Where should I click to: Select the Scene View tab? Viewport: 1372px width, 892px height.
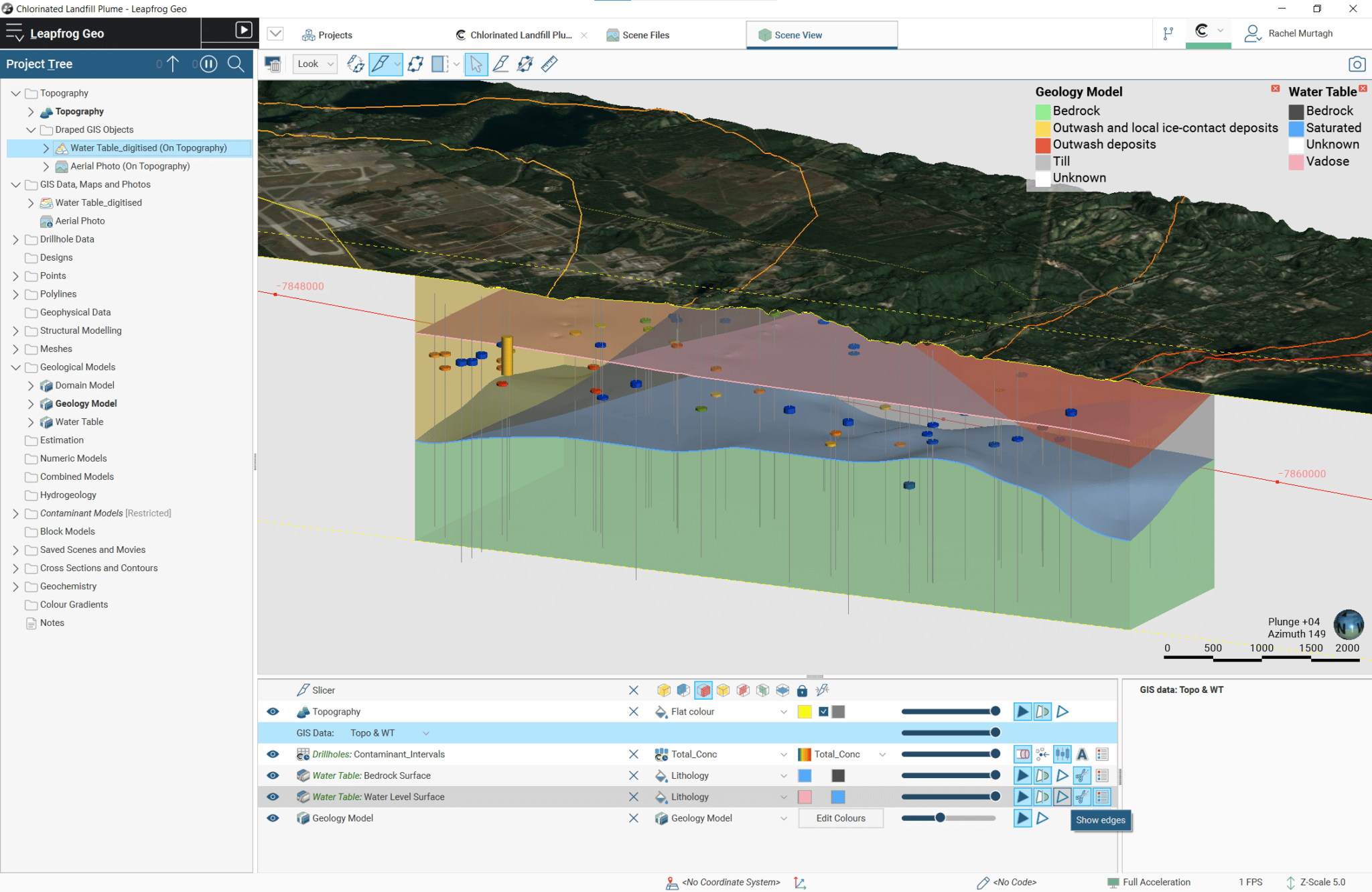[x=821, y=35]
